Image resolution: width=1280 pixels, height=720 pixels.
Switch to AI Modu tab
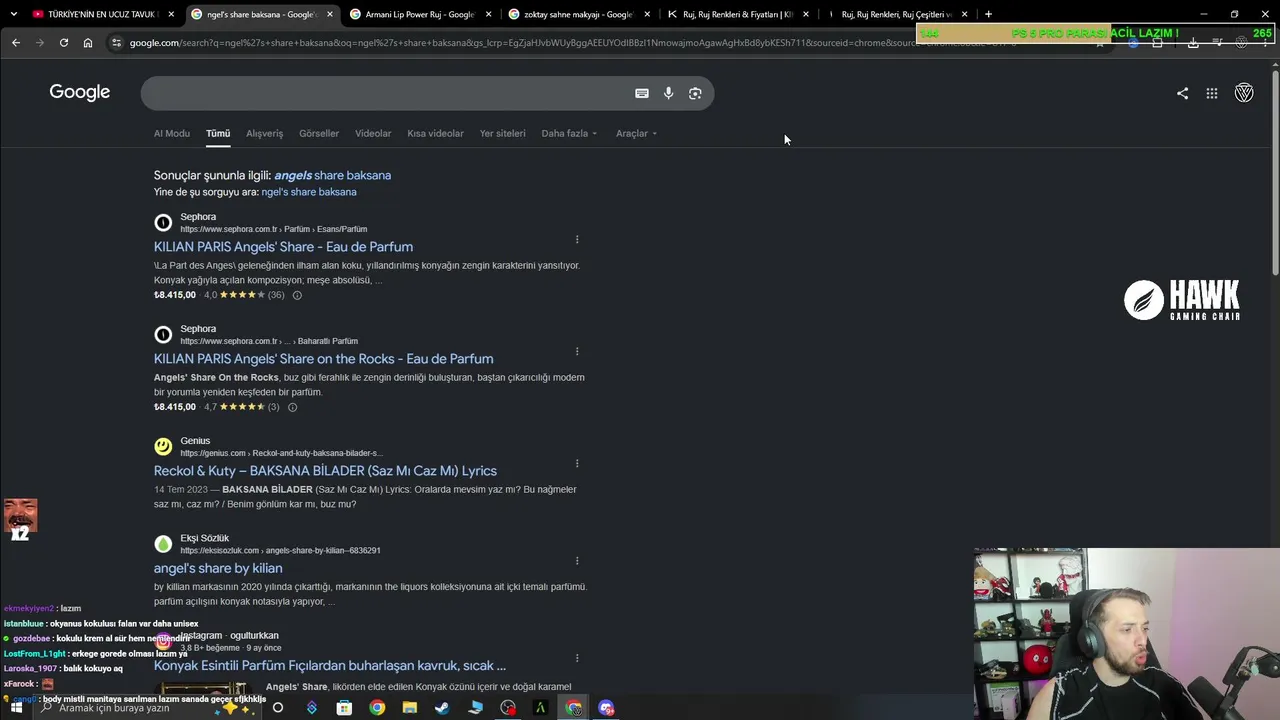171,133
